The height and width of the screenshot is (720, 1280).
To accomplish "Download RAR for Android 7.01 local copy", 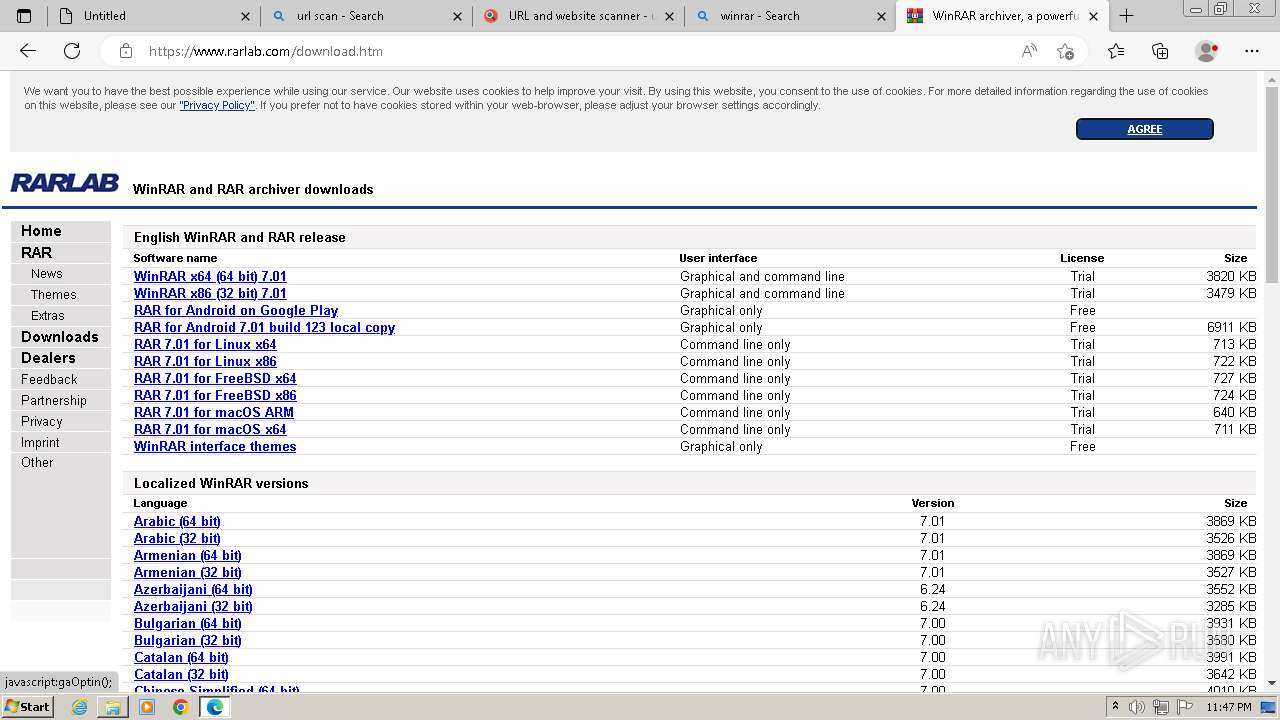I will tap(264, 328).
